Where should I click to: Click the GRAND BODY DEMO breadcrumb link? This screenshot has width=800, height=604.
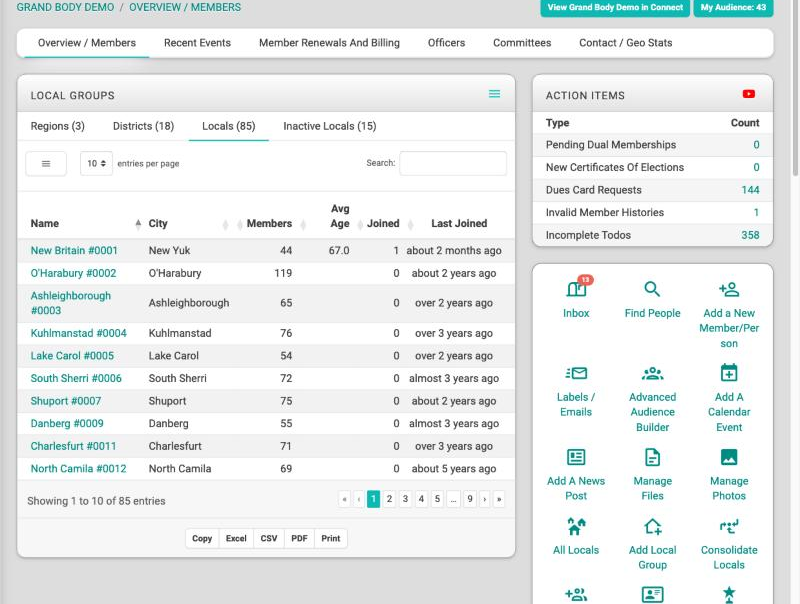point(65,8)
